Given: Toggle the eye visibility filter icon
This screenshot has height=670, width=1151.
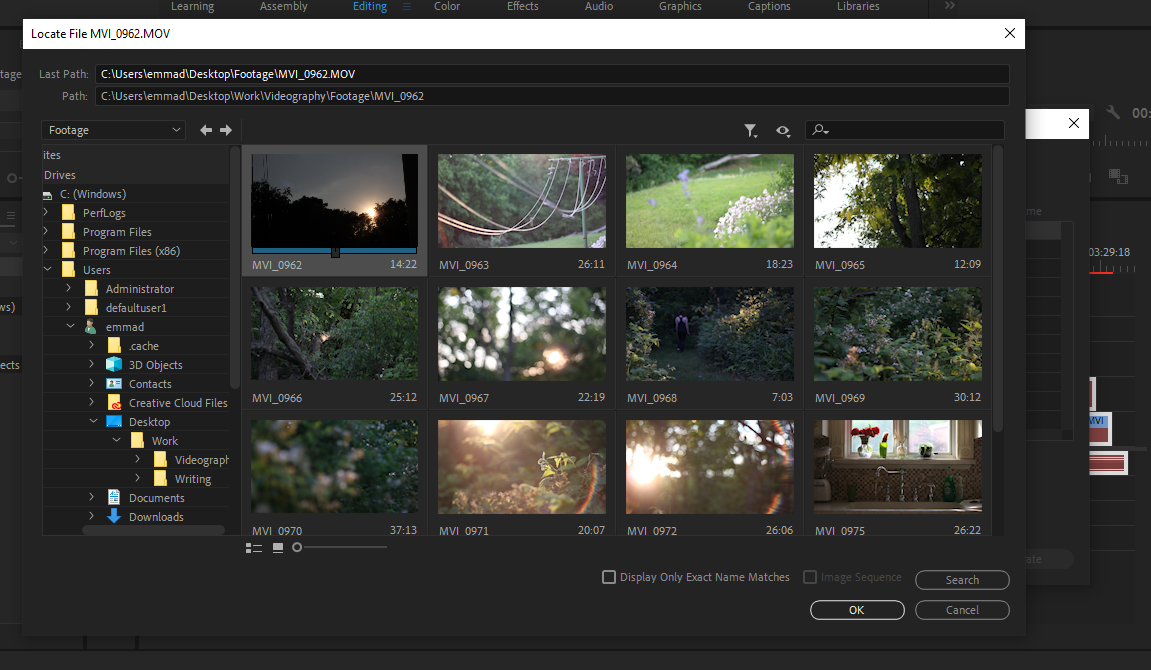Looking at the screenshot, I should point(783,131).
